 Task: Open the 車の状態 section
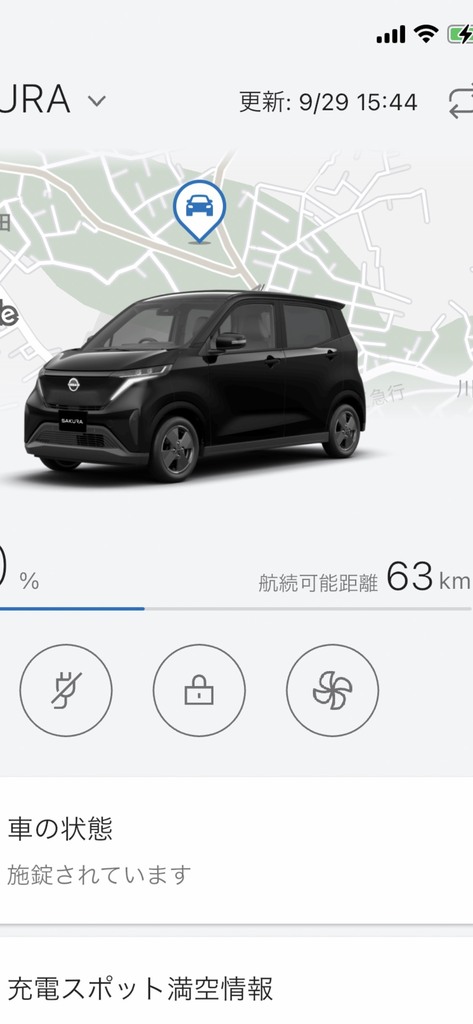236,850
